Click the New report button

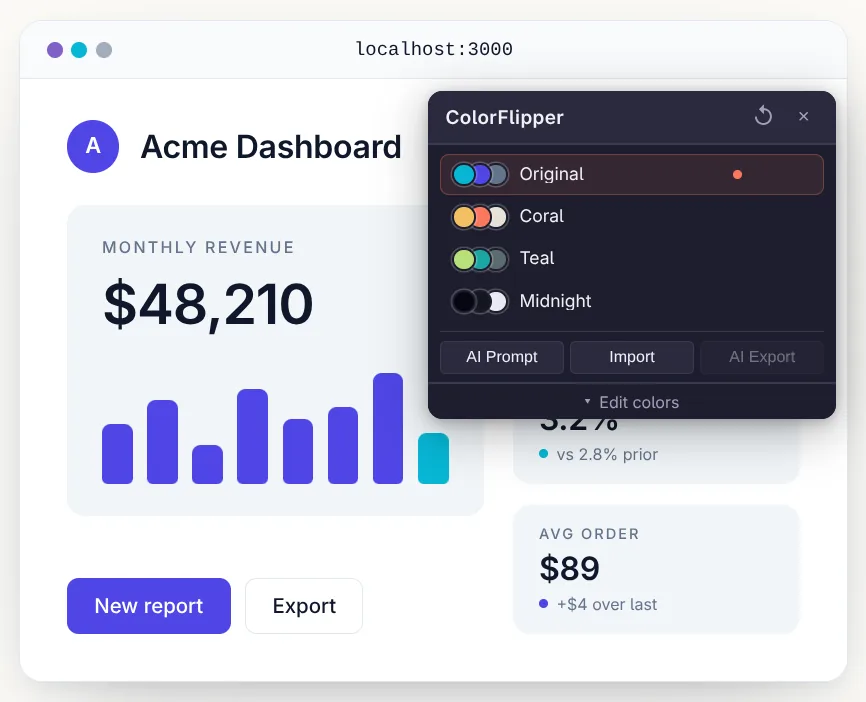(x=149, y=606)
